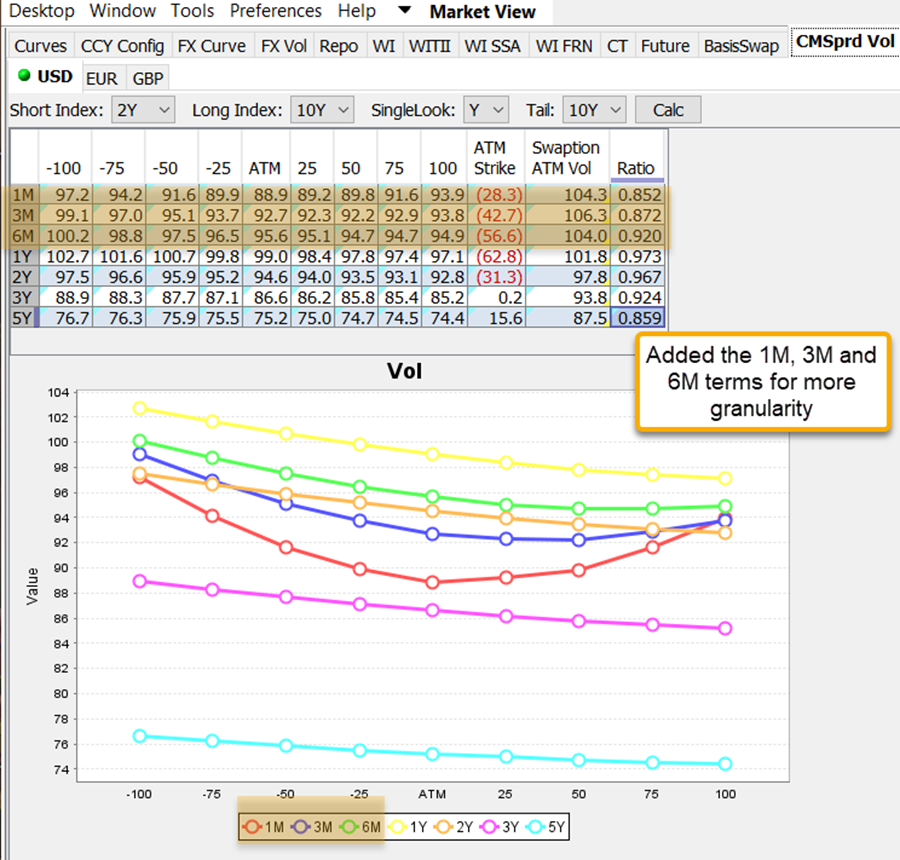Image resolution: width=900 pixels, height=860 pixels.
Task: Click the 5Y legend entry
Action: [546, 827]
